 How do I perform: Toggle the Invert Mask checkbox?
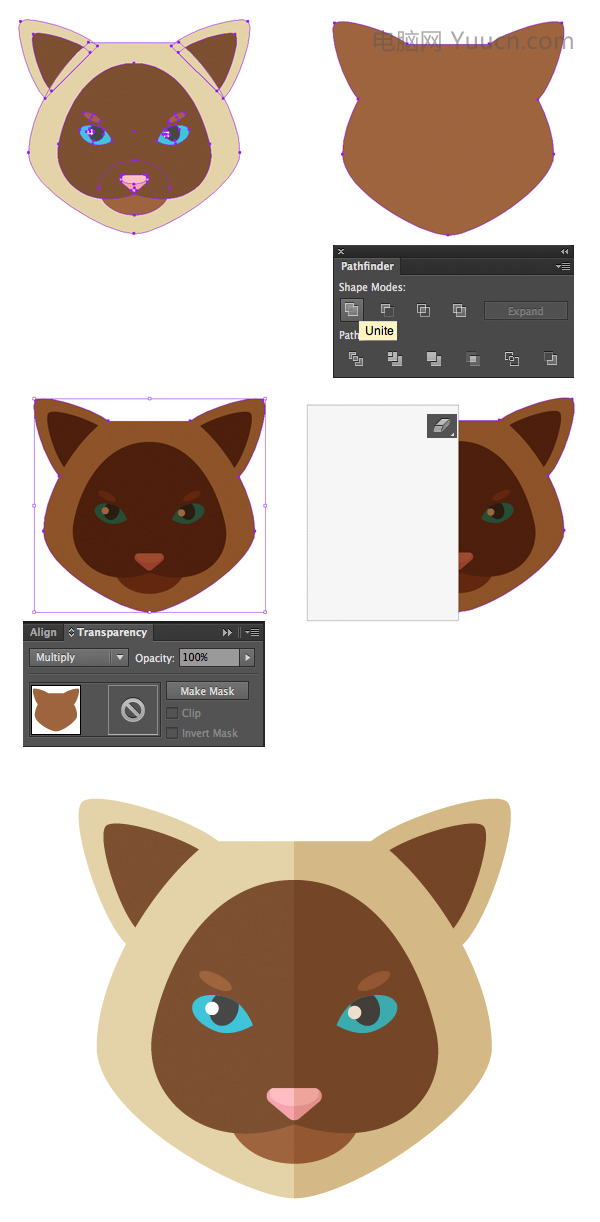coord(172,733)
